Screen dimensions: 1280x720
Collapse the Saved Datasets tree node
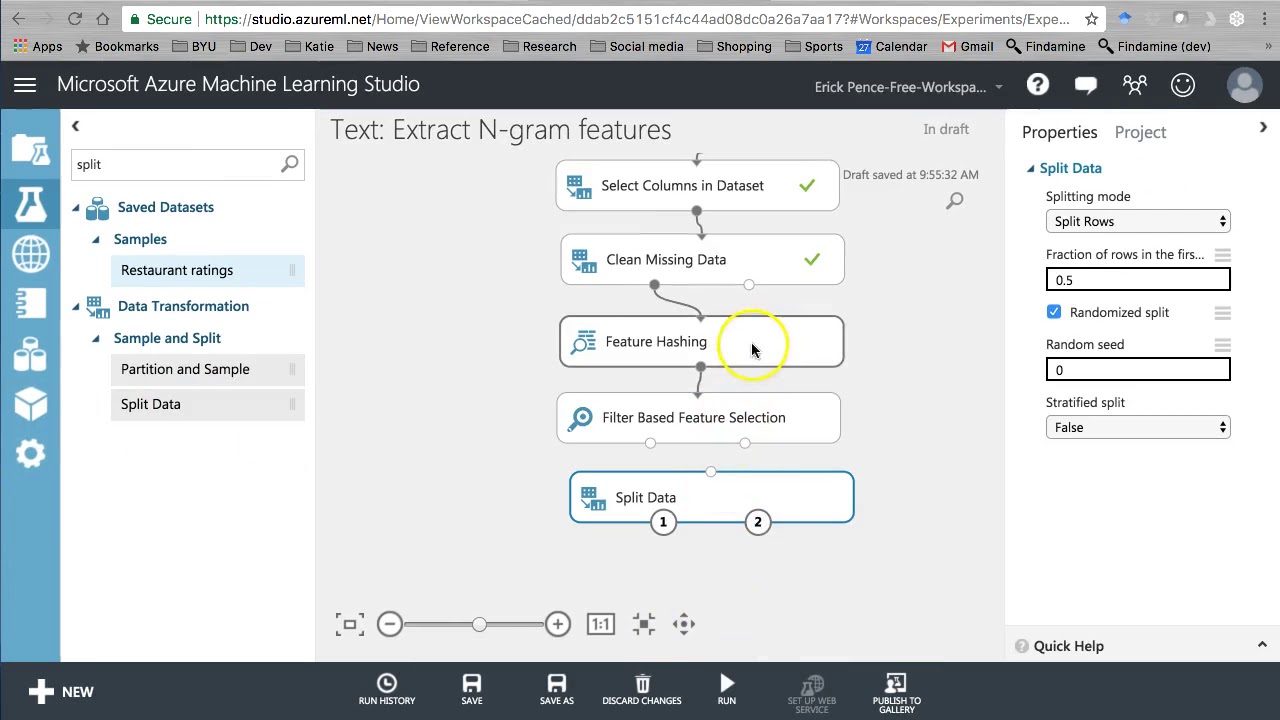(75, 207)
